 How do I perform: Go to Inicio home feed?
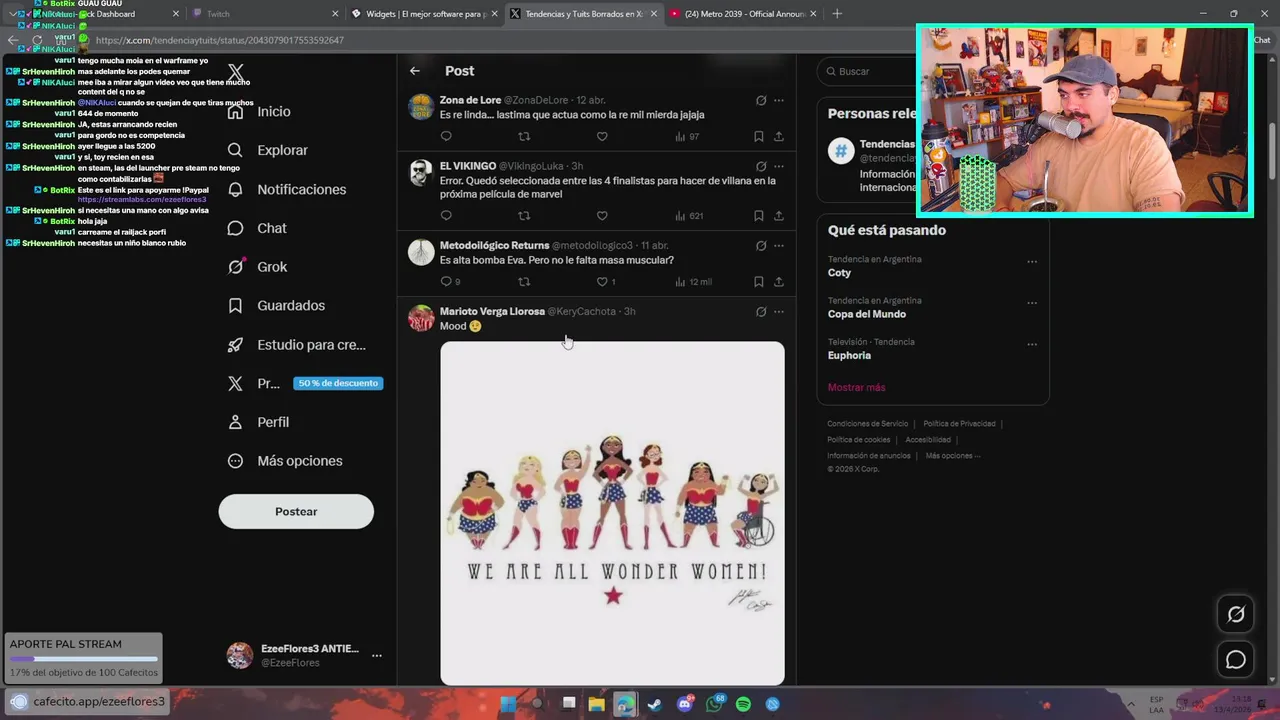point(259,112)
